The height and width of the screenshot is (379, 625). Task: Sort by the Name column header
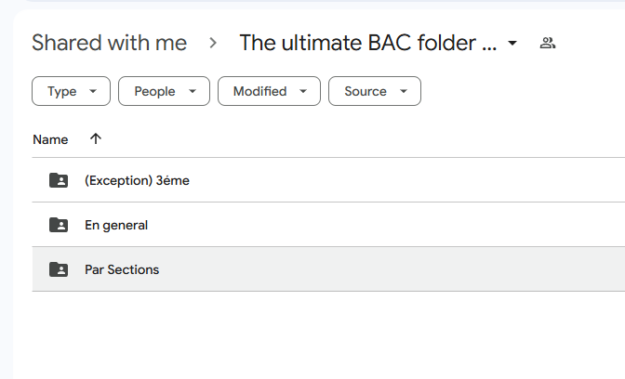(x=50, y=139)
